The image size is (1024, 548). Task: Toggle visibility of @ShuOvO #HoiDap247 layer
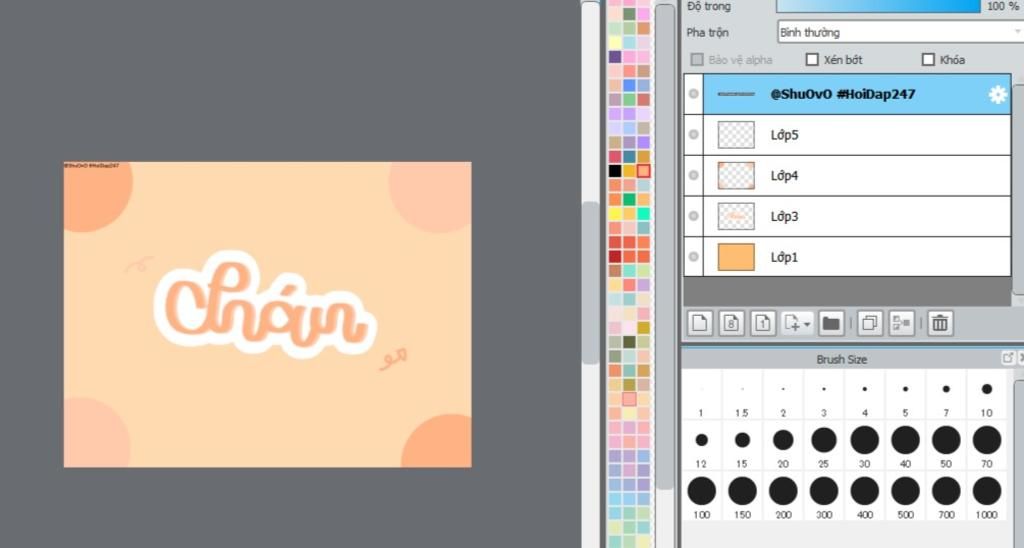[694, 94]
